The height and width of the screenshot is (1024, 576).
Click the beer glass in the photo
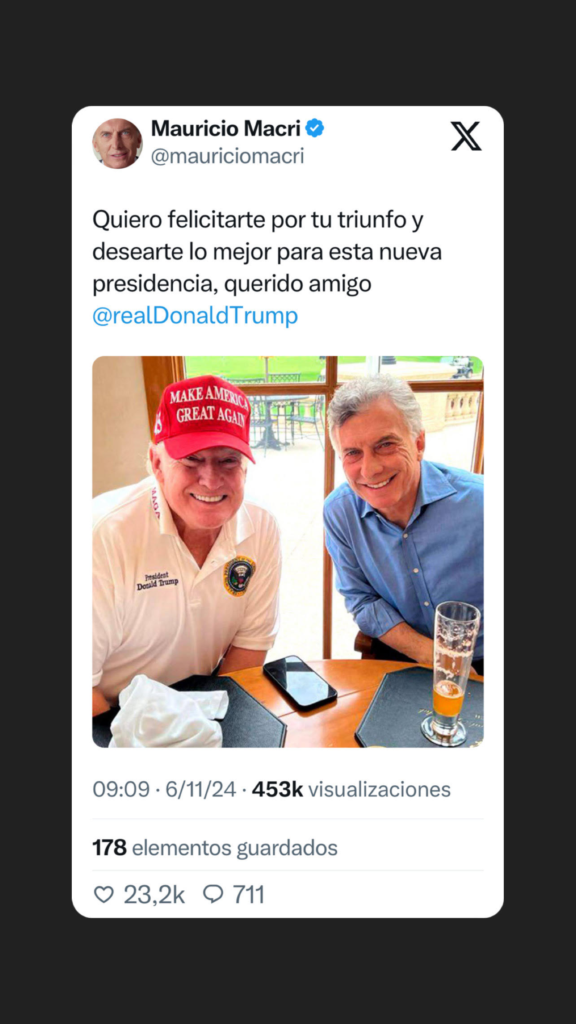[450, 674]
